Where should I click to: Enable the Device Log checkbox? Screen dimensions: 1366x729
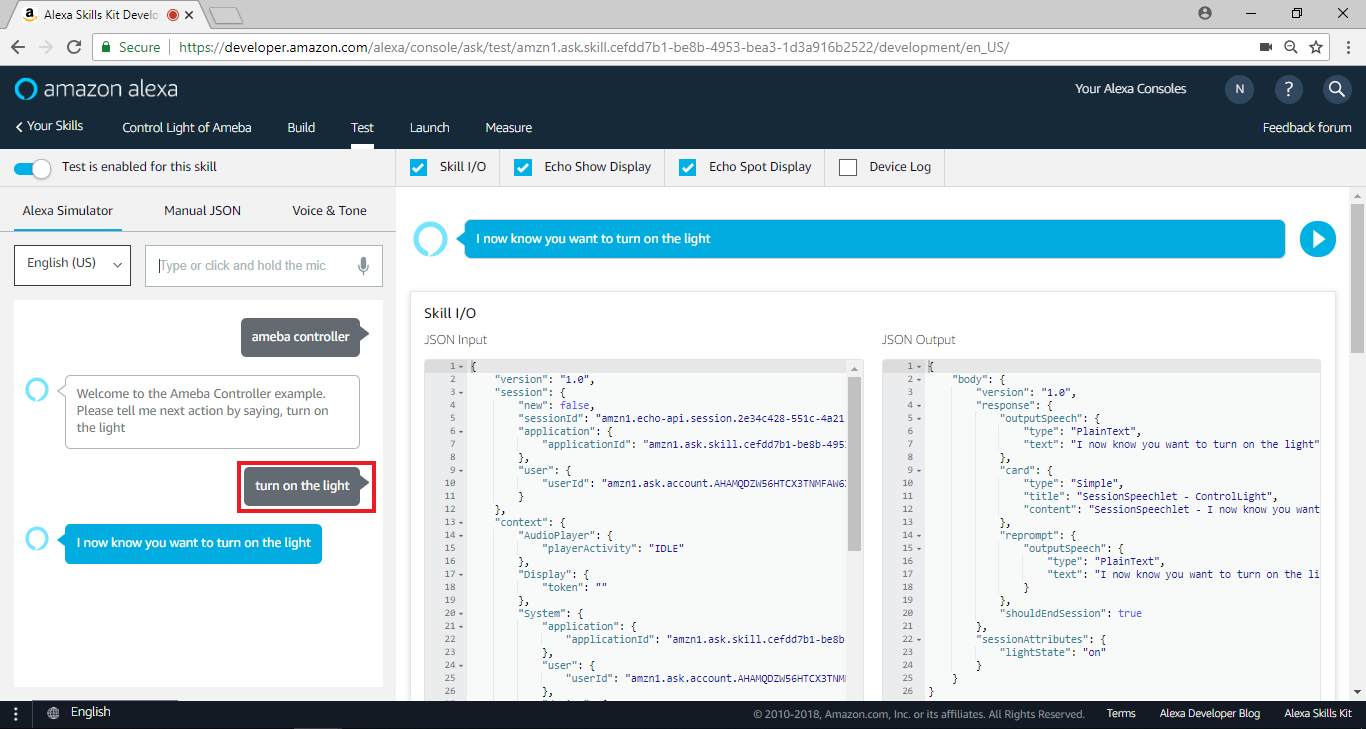click(848, 167)
